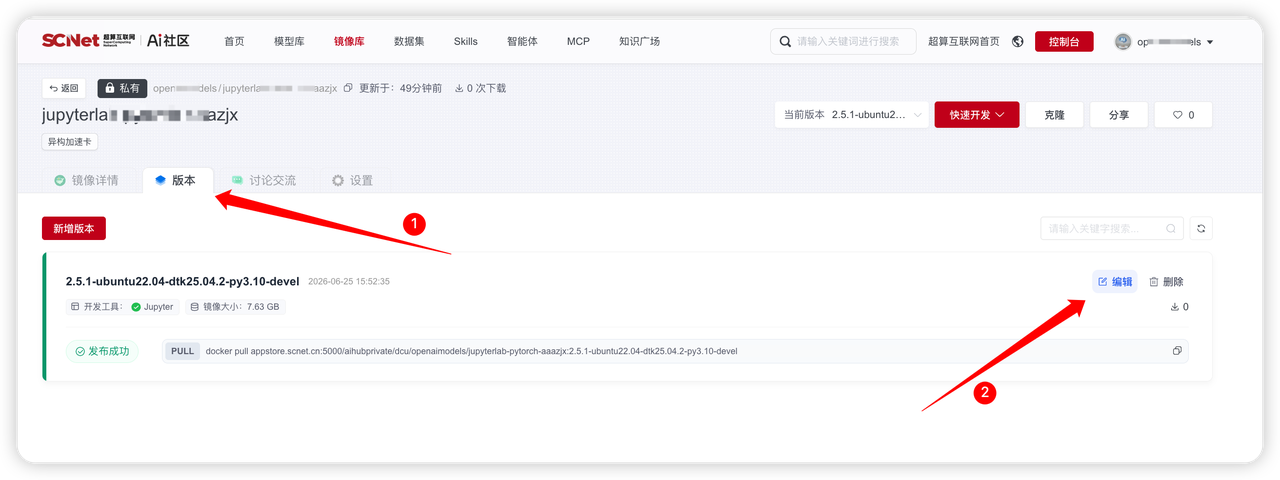Select 镜像库 in the top navigation
Image resolution: width=1280 pixels, height=480 pixels.
[x=349, y=42]
